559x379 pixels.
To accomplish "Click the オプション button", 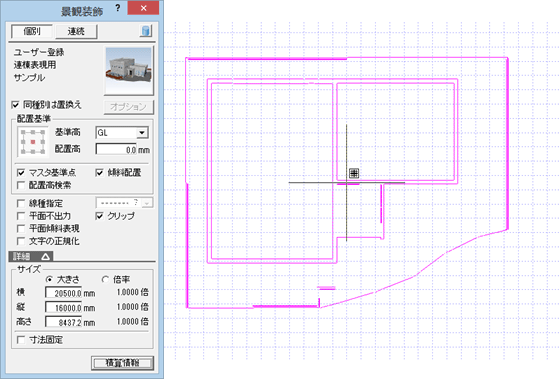I will (x=128, y=107).
